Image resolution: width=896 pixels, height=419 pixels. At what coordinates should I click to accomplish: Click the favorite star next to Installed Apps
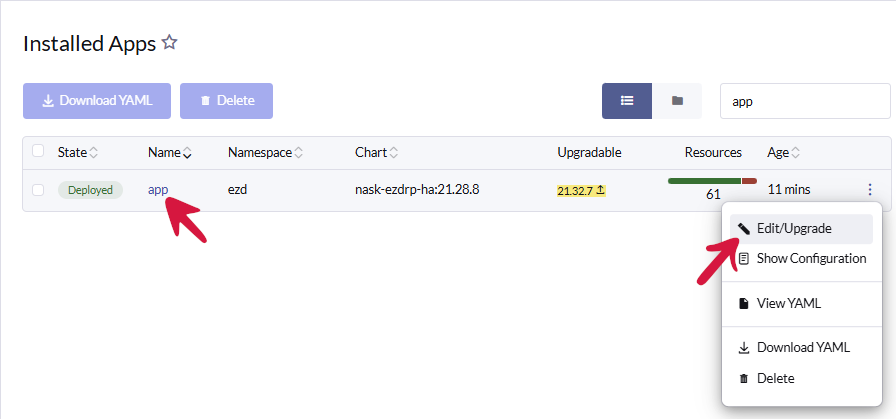coord(170,43)
